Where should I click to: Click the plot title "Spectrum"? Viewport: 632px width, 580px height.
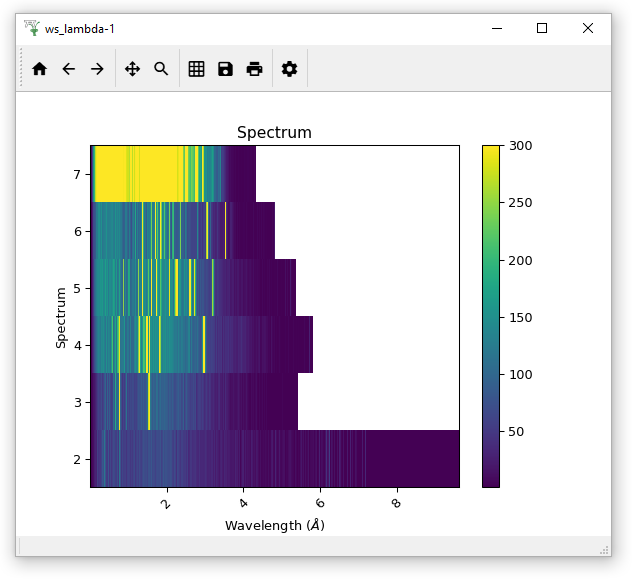[274, 133]
